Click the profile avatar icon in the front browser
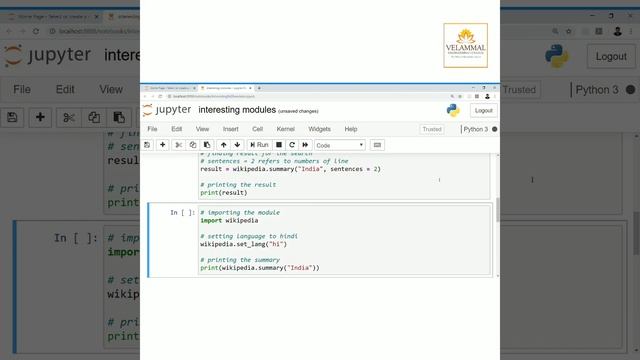 pyautogui.click(x=487, y=96)
